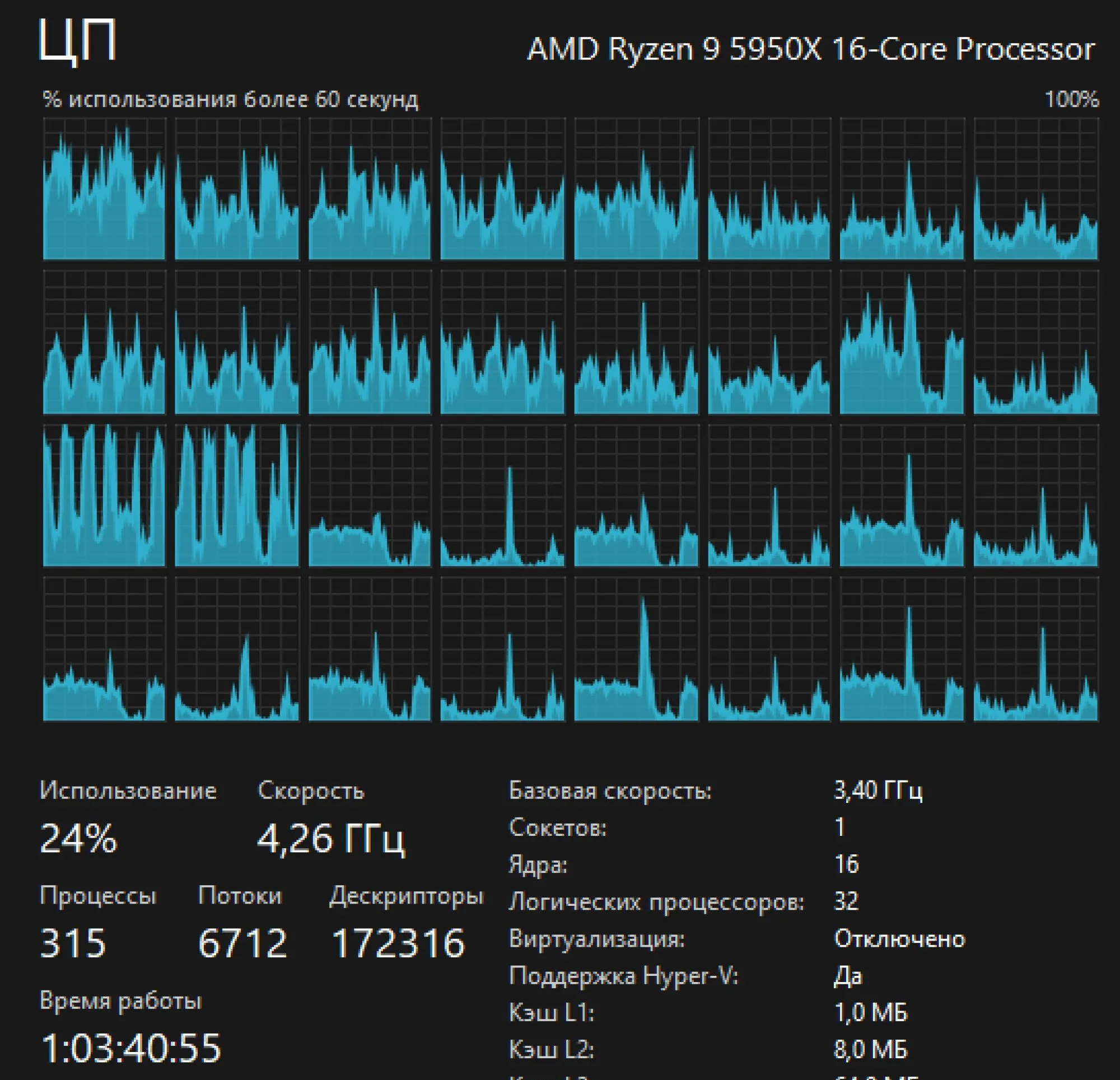1120x1080 pixels.
Task: Select the "315" processes value
Action: 73,943
